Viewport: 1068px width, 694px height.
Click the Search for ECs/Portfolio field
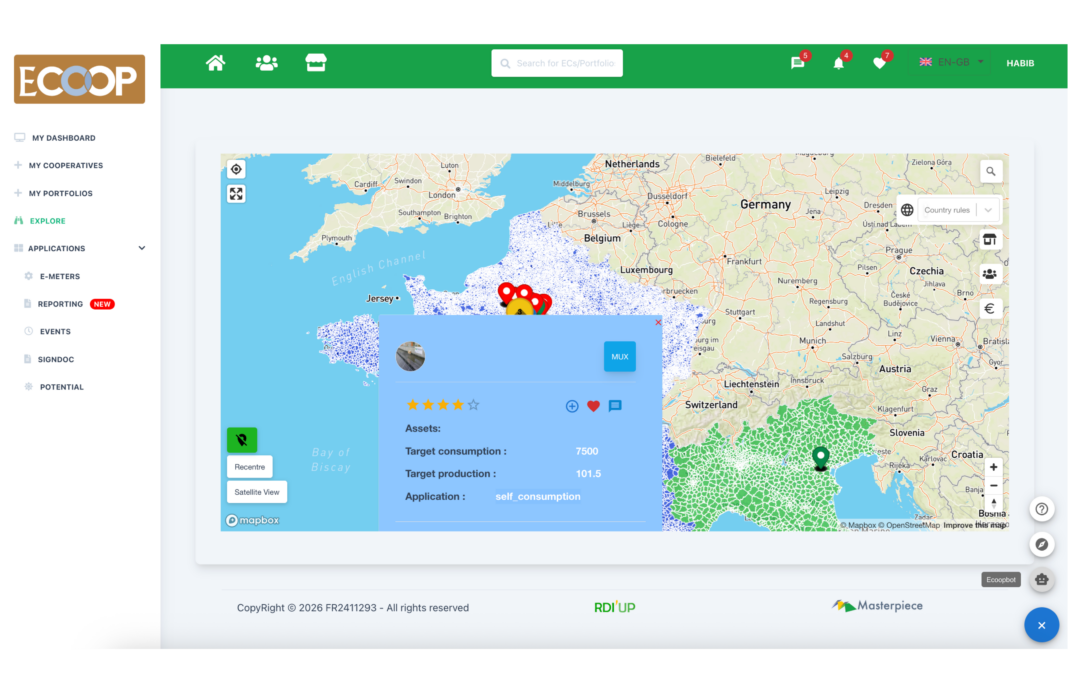(x=557, y=63)
